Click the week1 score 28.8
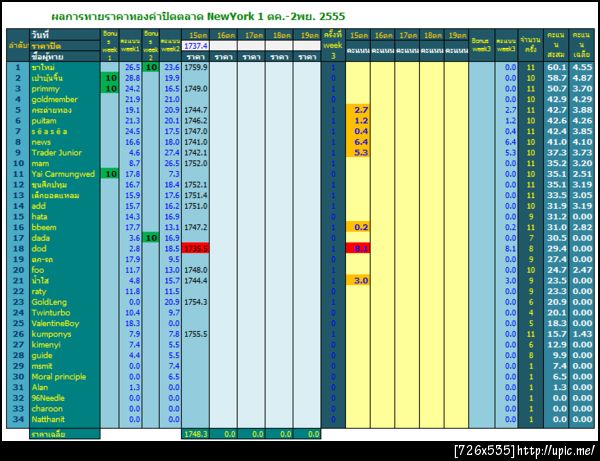Screen dimensions: 600x461 [132, 78]
